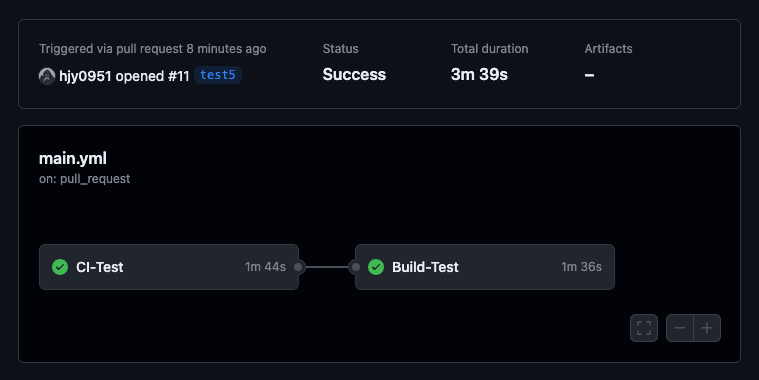This screenshot has height=380, width=759.
Task: Open pull request #11 link
Action: (x=179, y=76)
